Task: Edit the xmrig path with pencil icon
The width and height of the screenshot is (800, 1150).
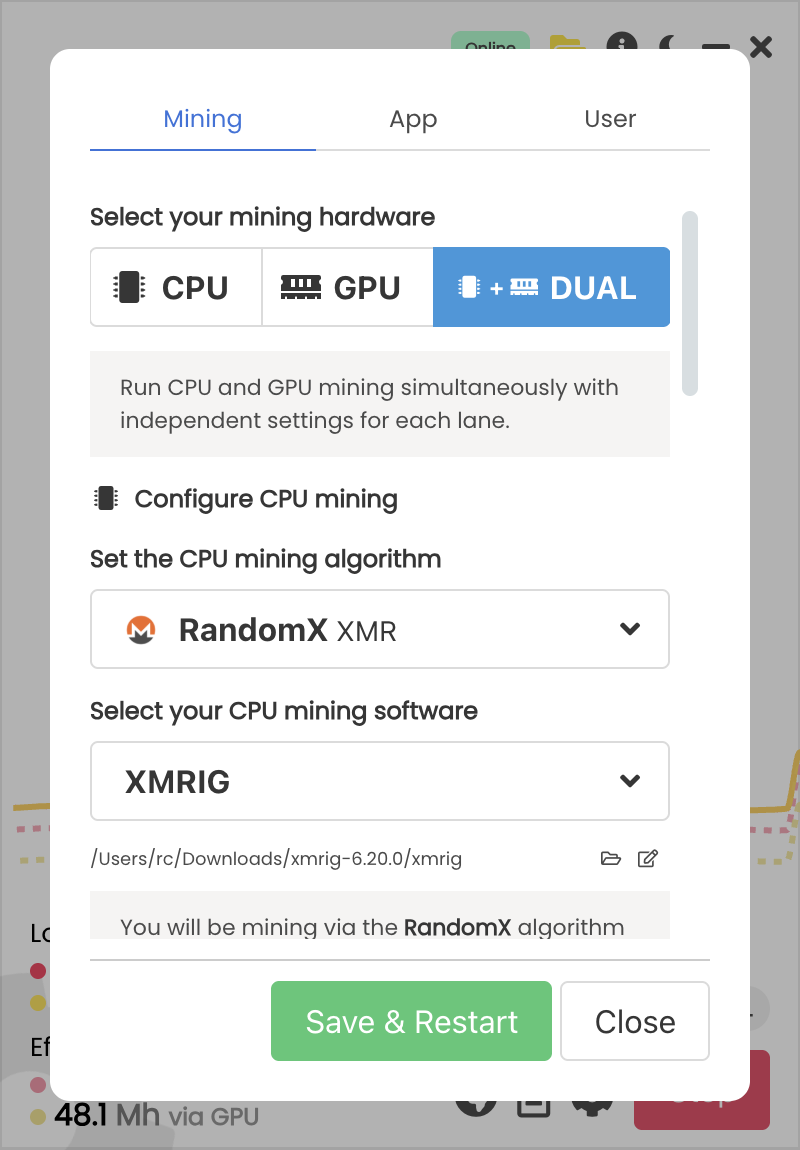Action: click(647, 858)
